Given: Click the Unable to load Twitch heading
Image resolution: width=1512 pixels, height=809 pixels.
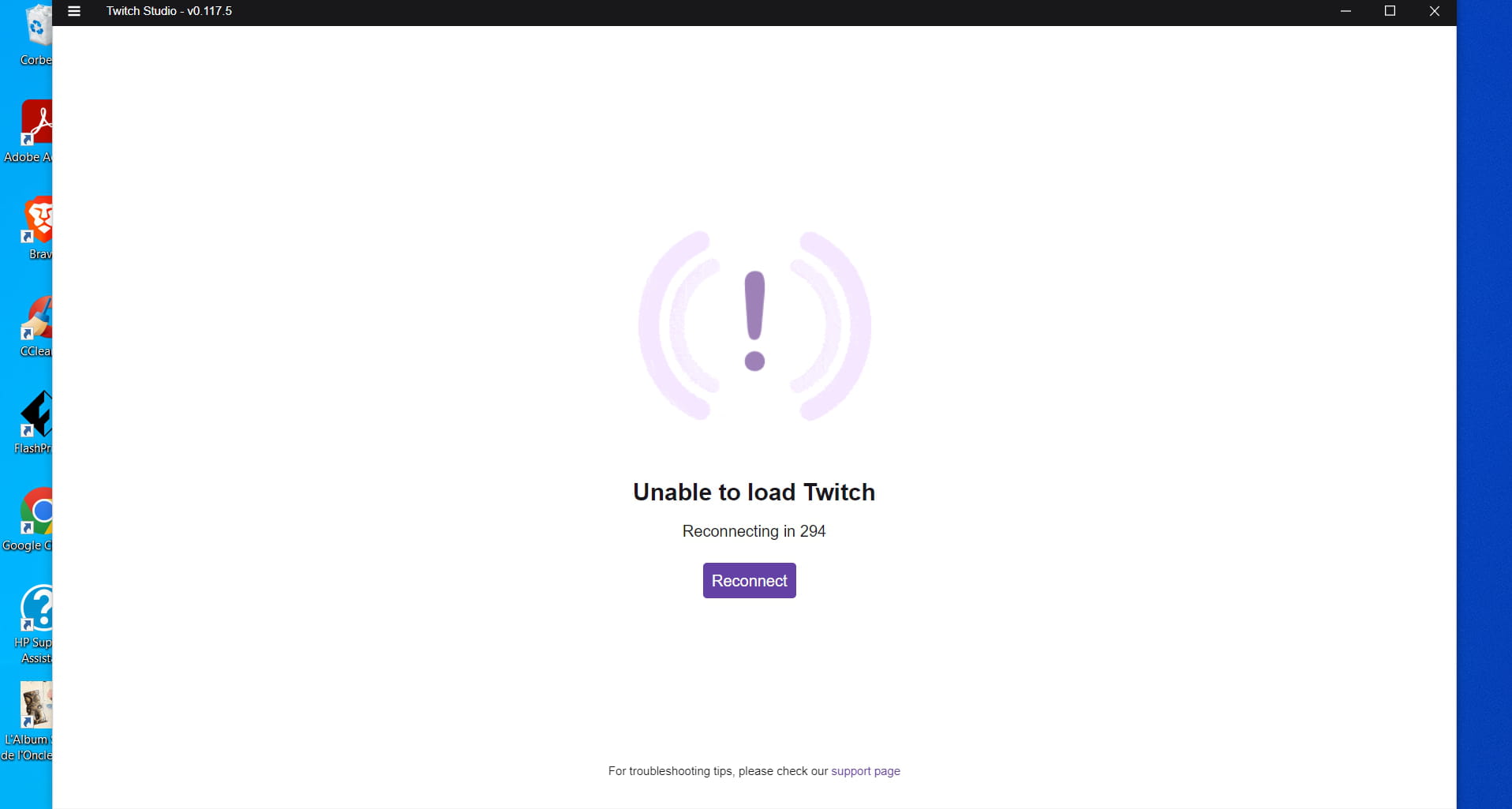Looking at the screenshot, I should pos(754,492).
